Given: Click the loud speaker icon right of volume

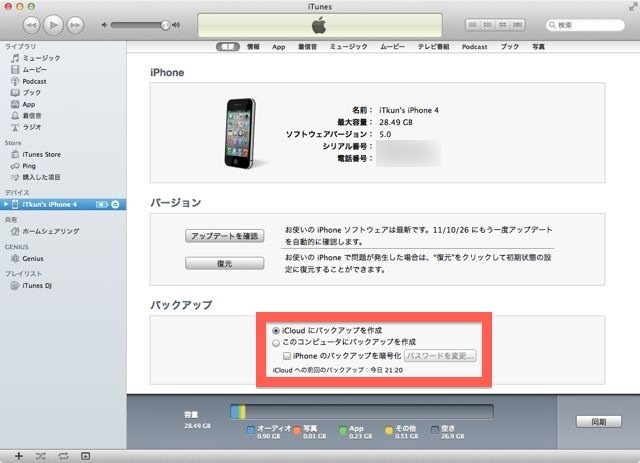Looking at the screenshot, I should (176, 25).
